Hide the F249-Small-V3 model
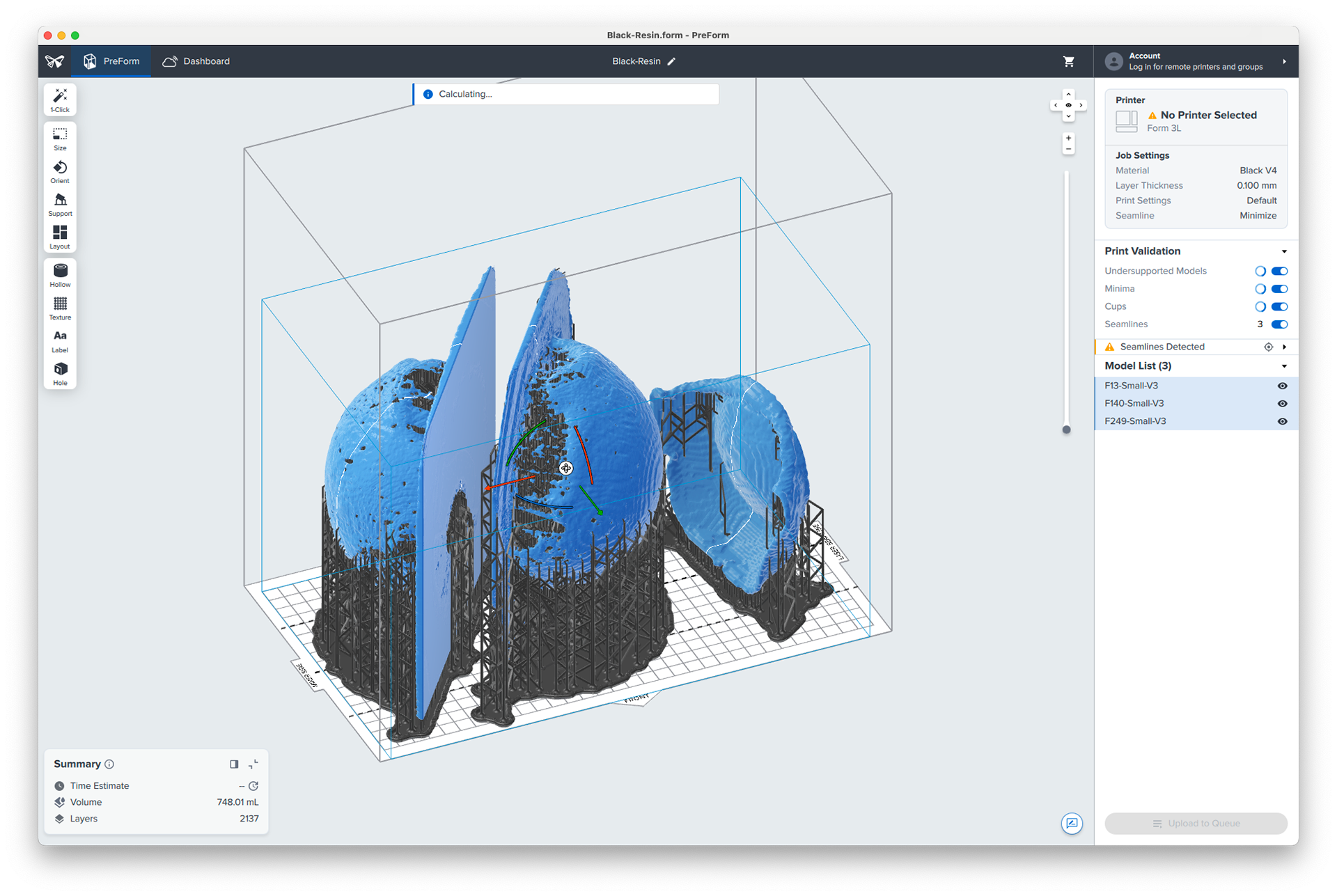The height and width of the screenshot is (896, 1337). pyautogui.click(x=1282, y=421)
